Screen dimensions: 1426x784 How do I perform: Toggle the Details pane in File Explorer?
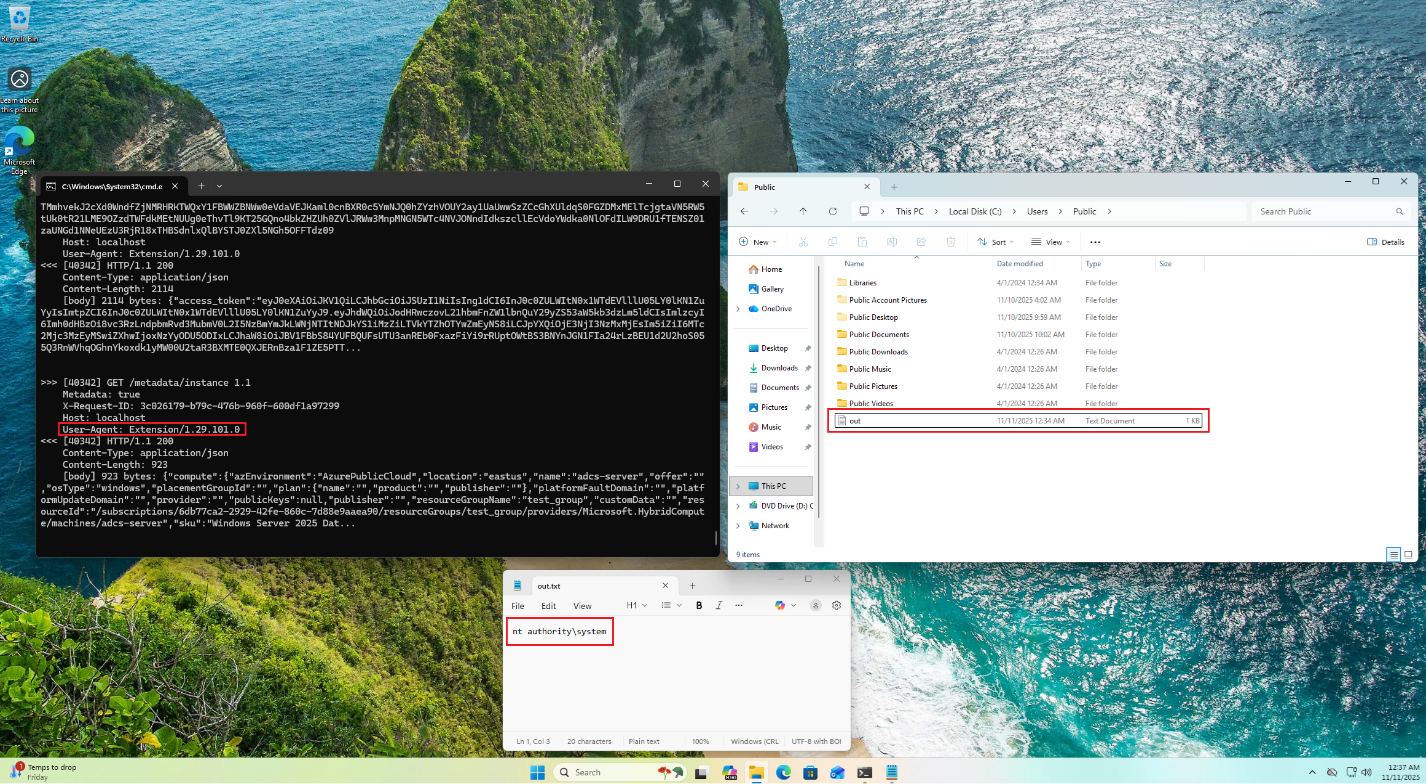point(1386,242)
